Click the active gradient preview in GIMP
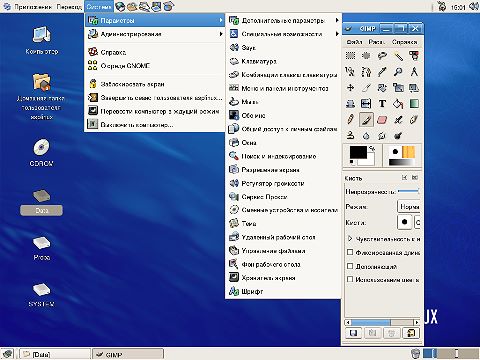Viewport: 480px width, 360px height. click(402, 162)
